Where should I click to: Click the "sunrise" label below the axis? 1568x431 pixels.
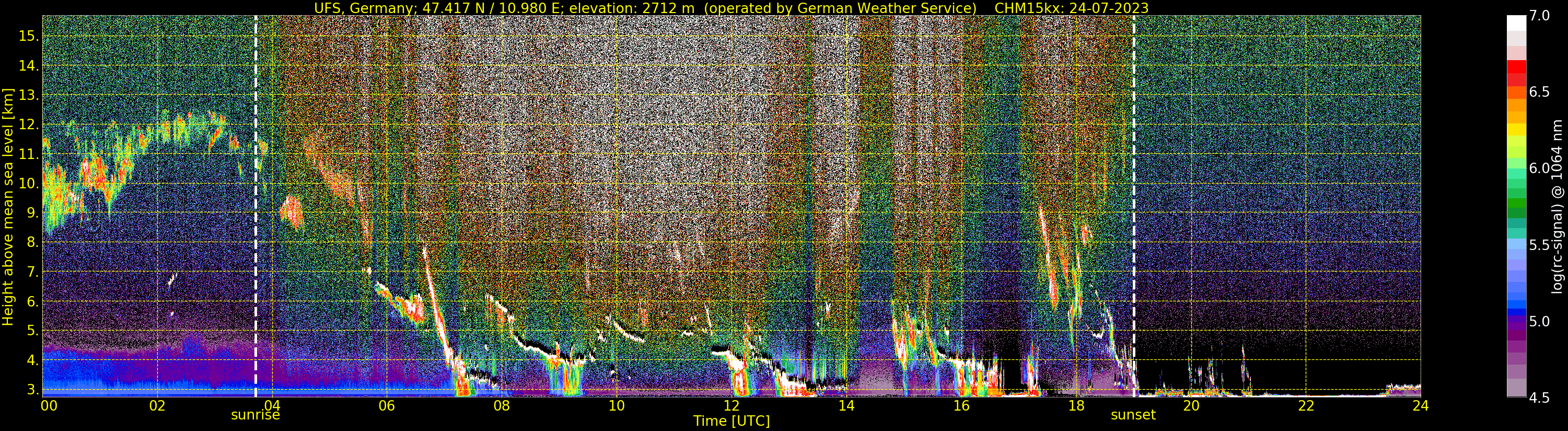click(255, 415)
